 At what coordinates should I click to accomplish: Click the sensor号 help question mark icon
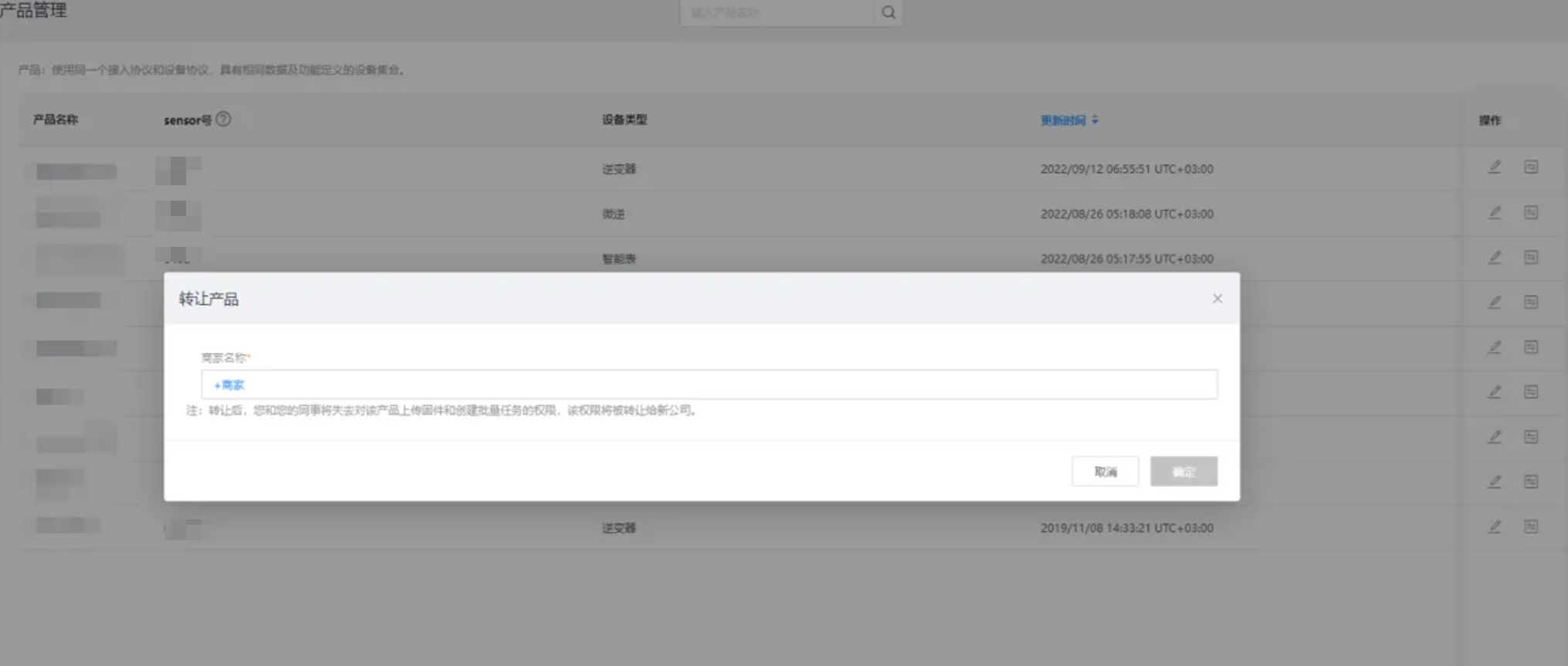pos(223,120)
